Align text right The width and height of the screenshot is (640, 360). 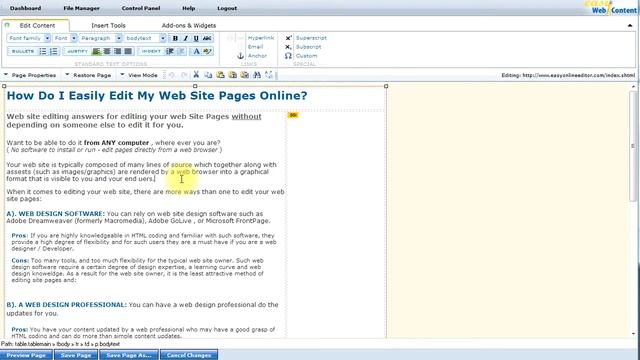coord(118,51)
